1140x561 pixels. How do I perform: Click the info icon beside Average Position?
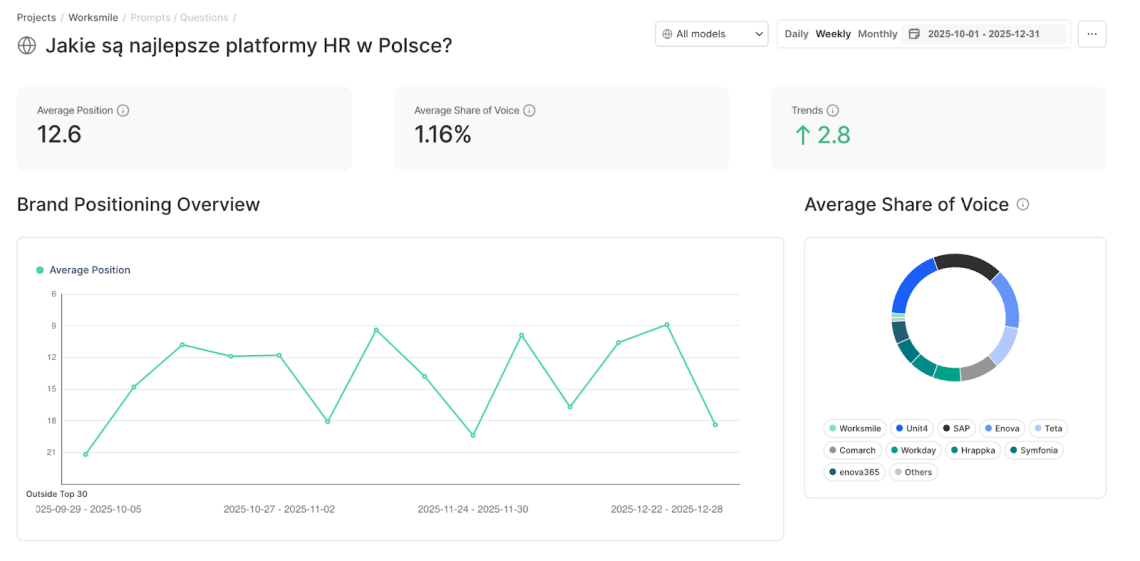tap(123, 111)
